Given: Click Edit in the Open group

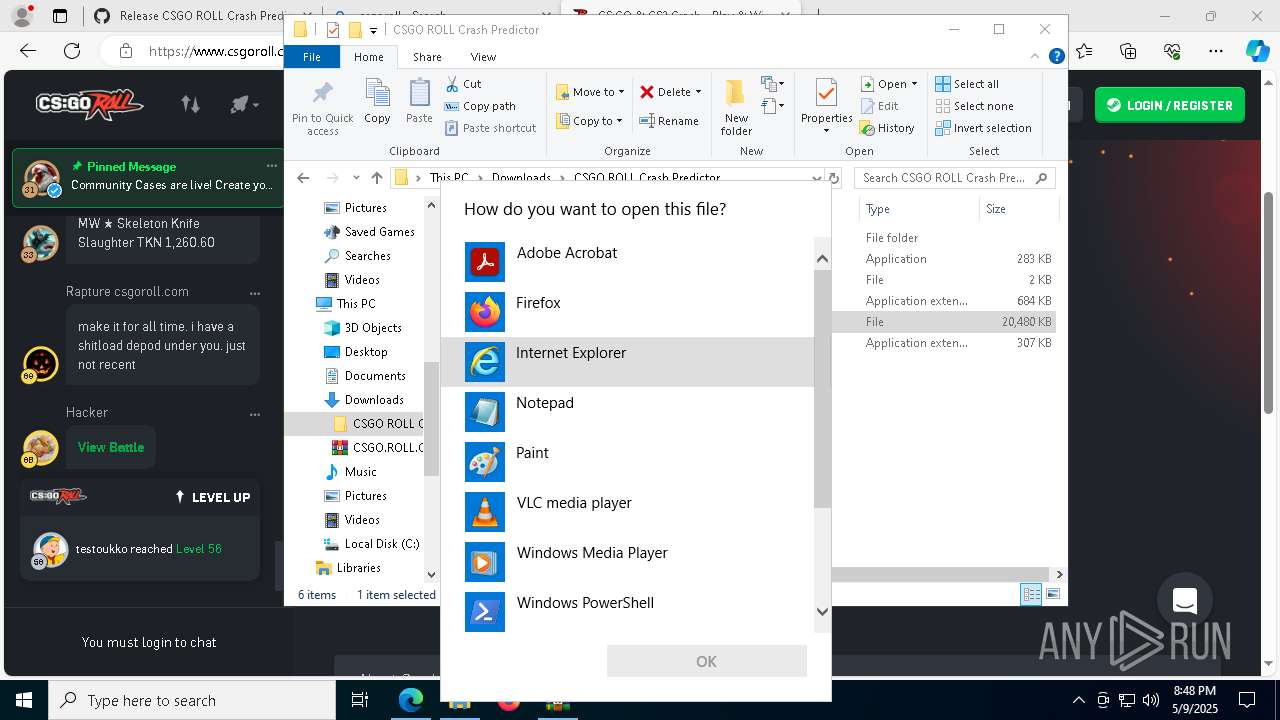Looking at the screenshot, I should click(x=879, y=106).
